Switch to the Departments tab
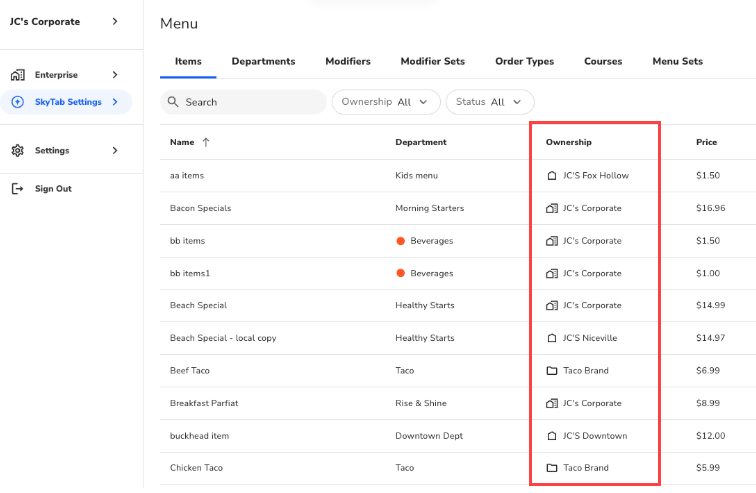The height and width of the screenshot is (493, 756). (x=263, y=61)
